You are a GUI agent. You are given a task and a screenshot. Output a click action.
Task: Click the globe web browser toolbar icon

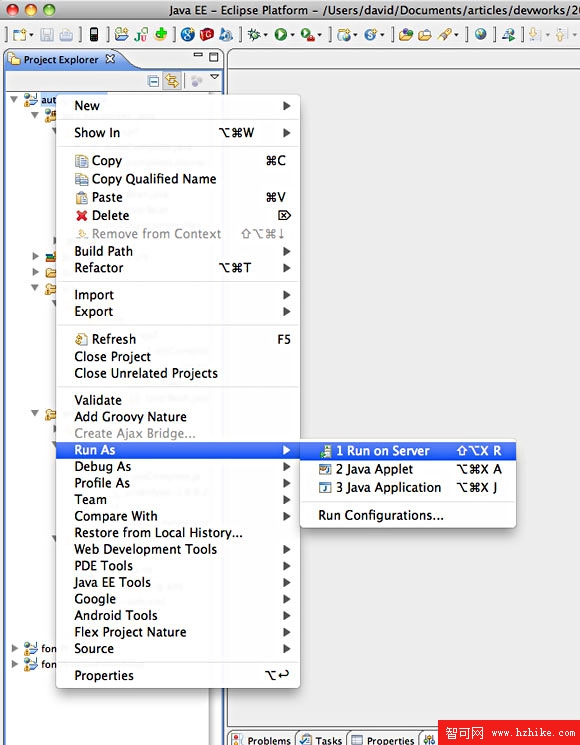pyautogui.click(x=481, y=34)
